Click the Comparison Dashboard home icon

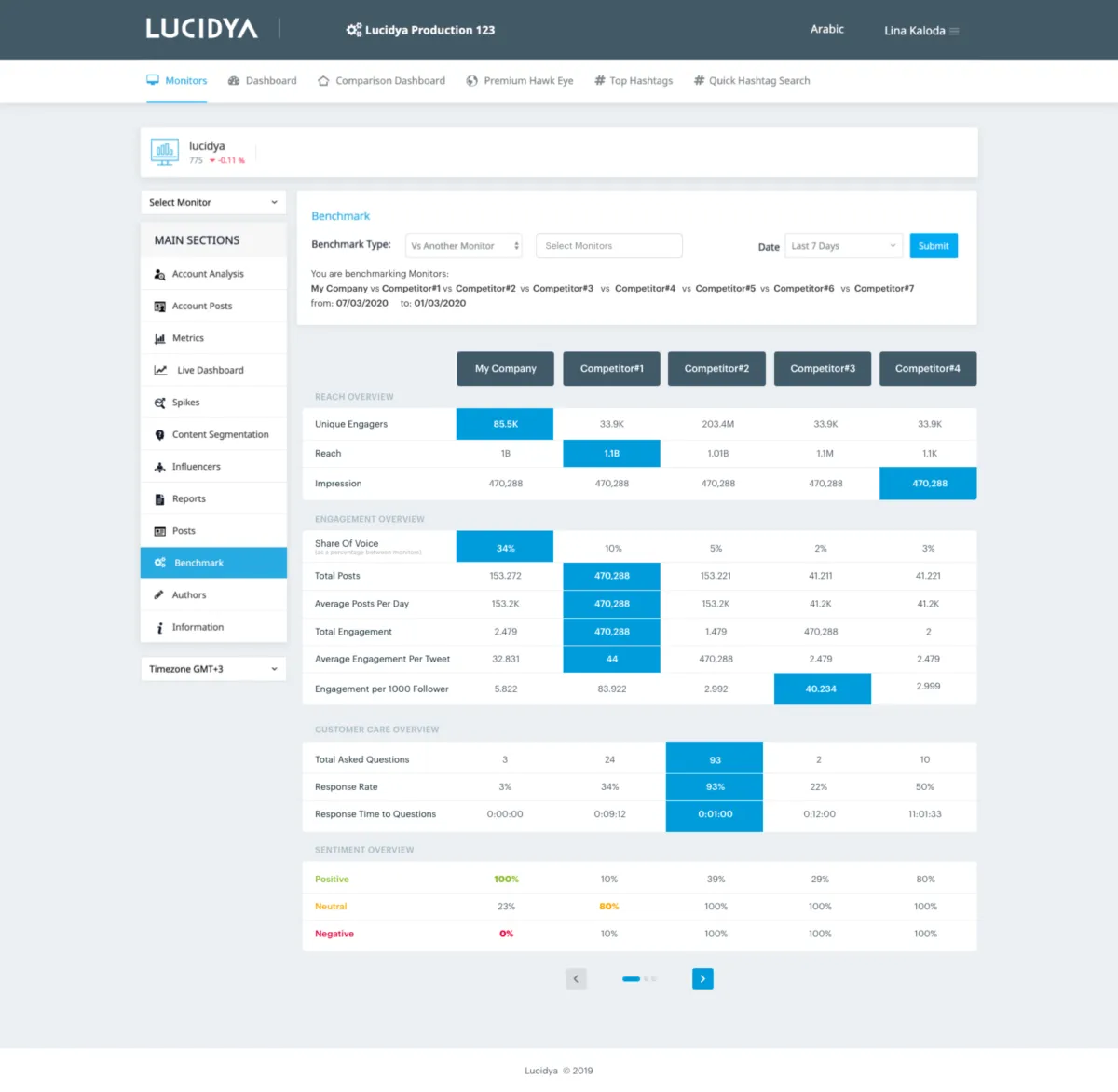tap(323, 81)
